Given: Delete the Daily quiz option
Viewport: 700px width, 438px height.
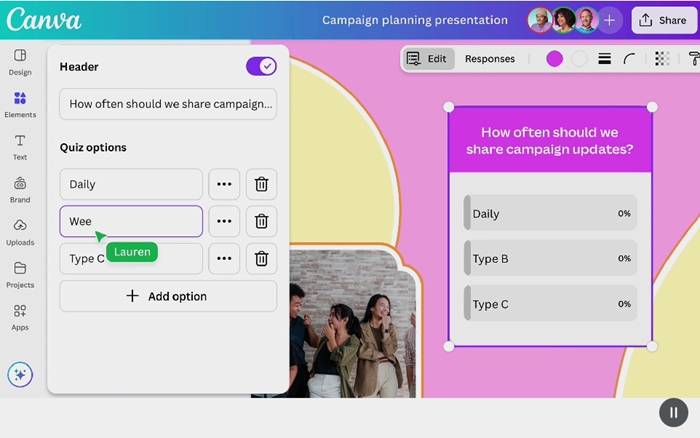Looking at the screenshot, I should coord(261,184).
